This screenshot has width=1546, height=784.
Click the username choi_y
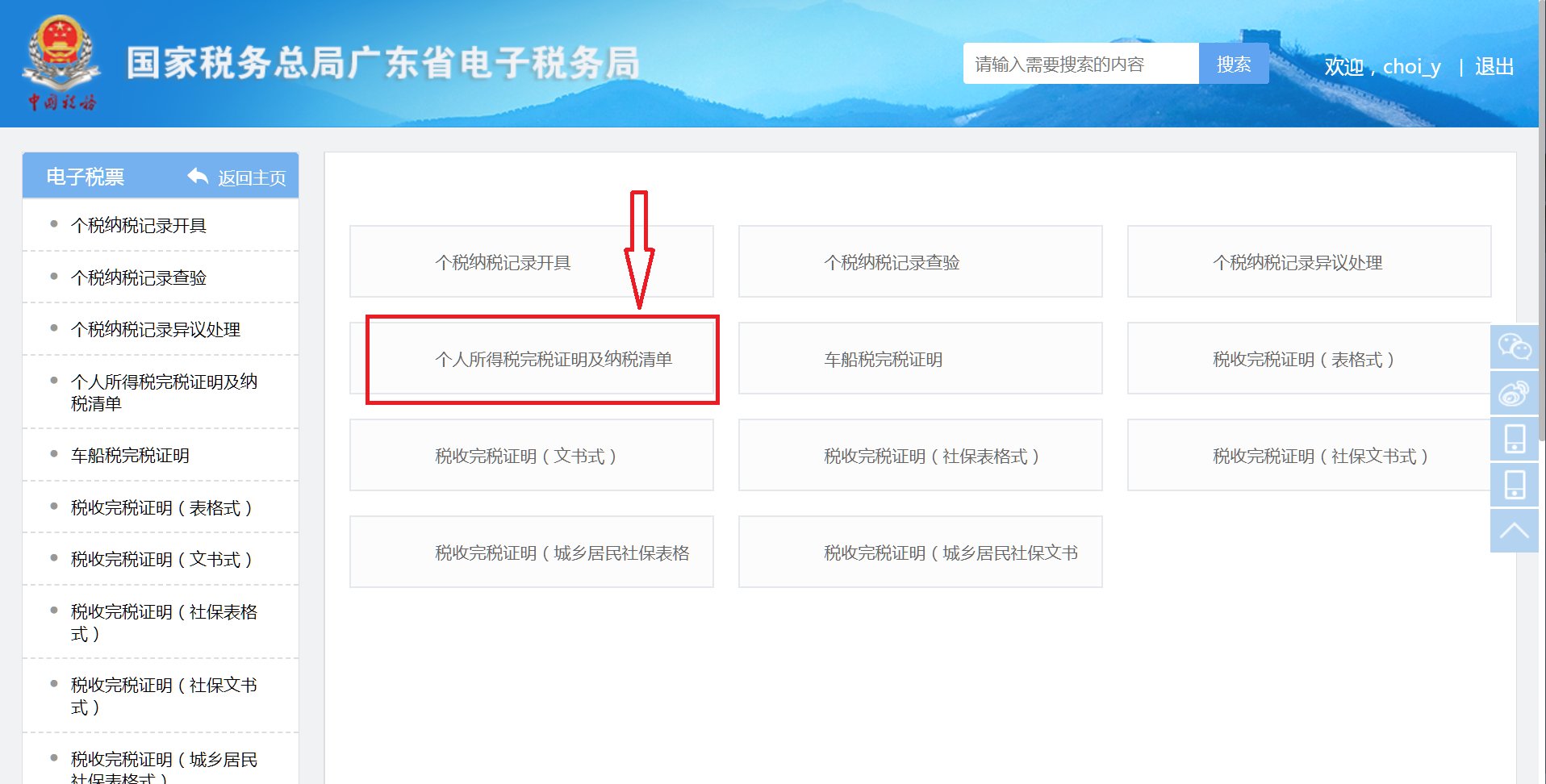tap(1410, 67)
